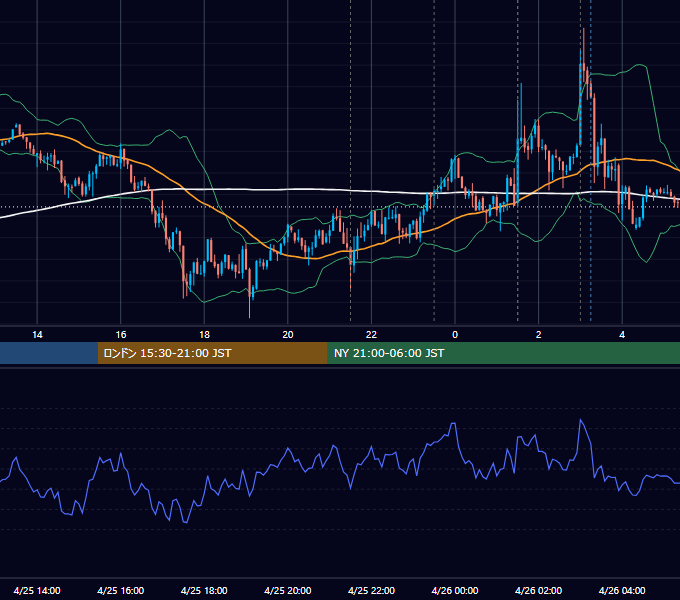Click the 4/25 20:00 date label
The width and height of the screenshot is (680, 600).
click(x=288, y=590)
